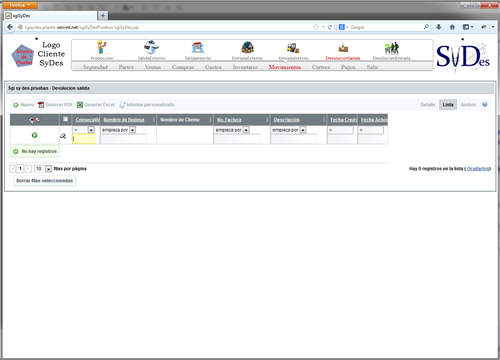The width and height of the screenshot is (500, 360).
Task: Open the DevolucionEntrada people icon
Action: pyautogui.click(x=391, y=48)
